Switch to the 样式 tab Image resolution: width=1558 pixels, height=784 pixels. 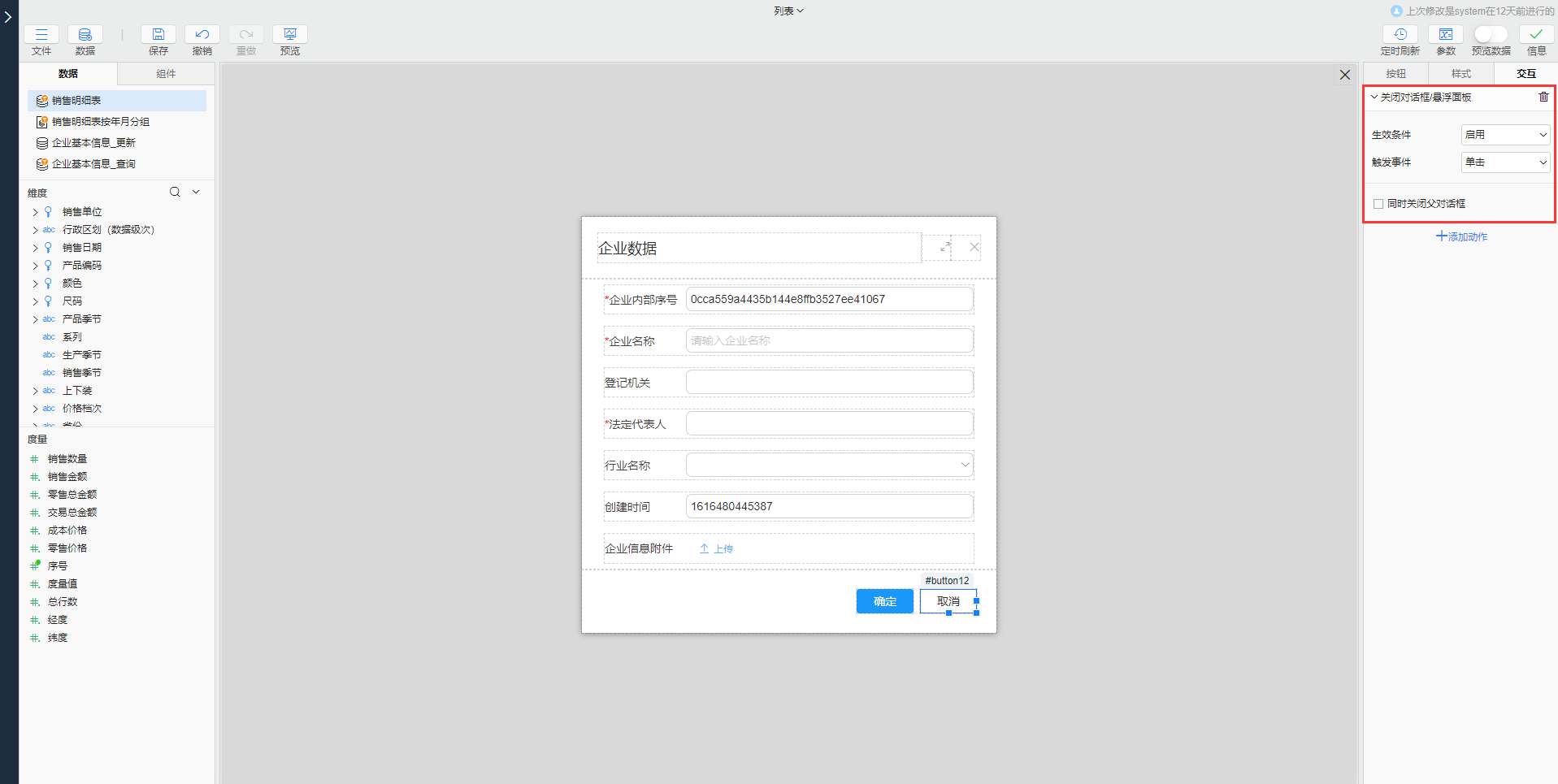pyautogui.click(x=1461, y=74)
